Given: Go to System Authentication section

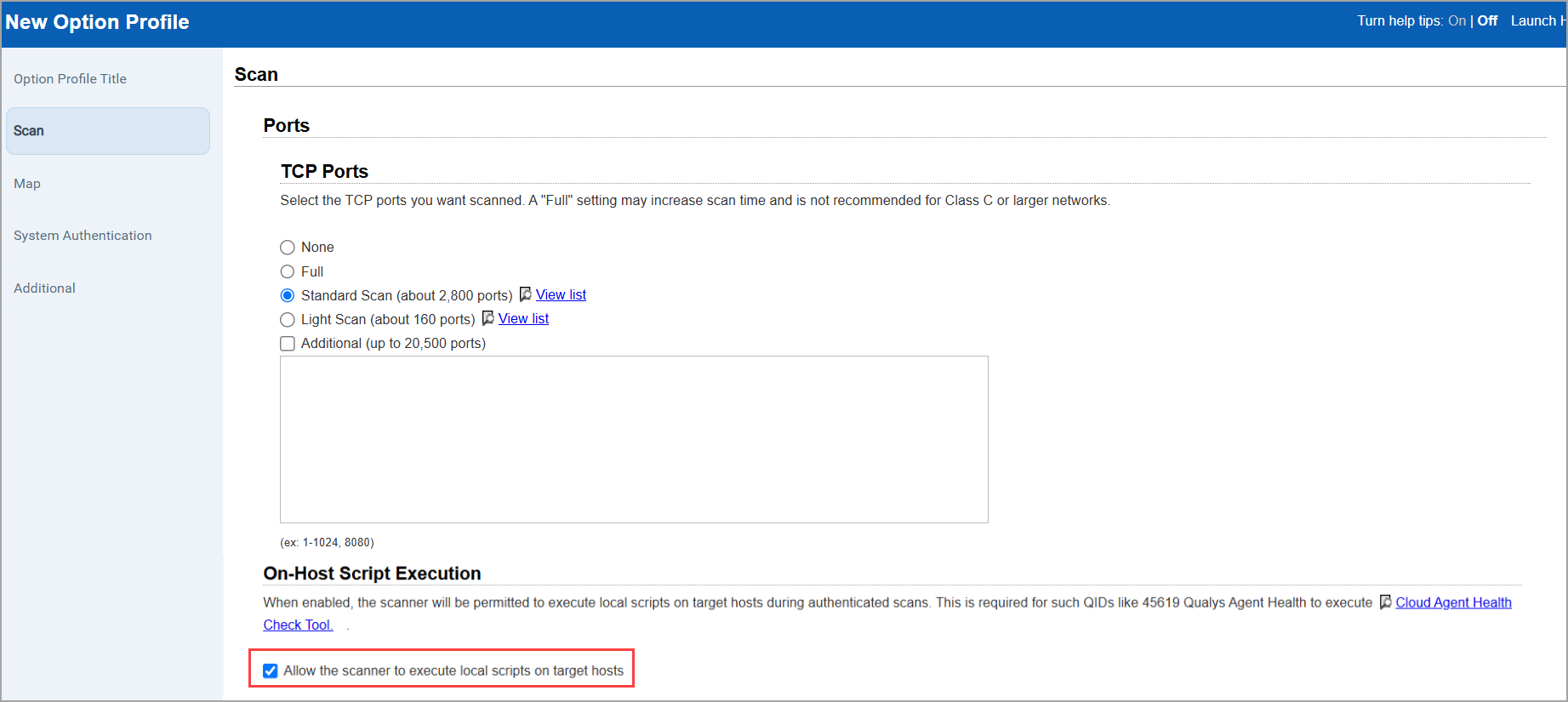Looking at the screenshot, I should click(x=83, y=236).
